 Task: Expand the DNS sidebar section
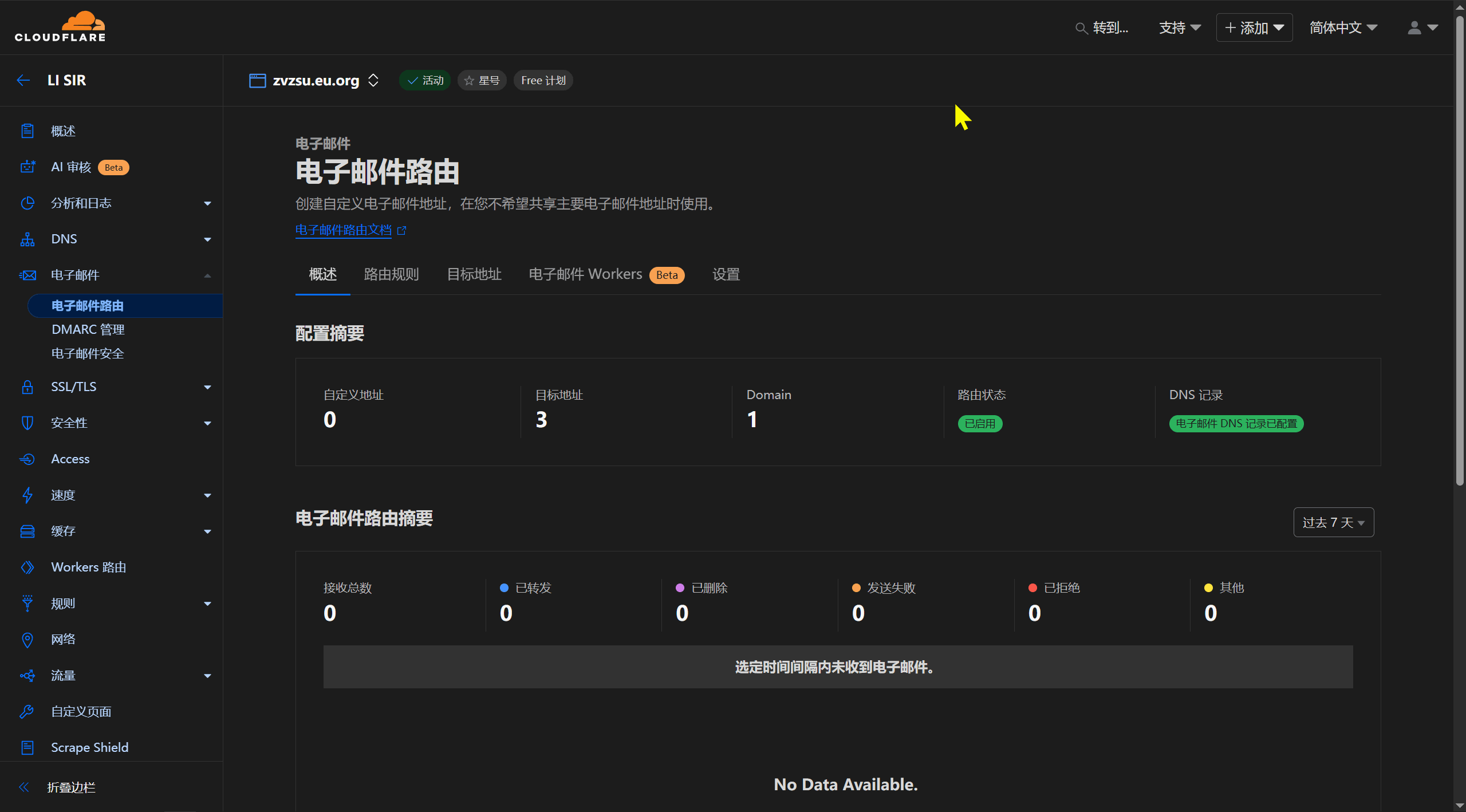(207, 239)
